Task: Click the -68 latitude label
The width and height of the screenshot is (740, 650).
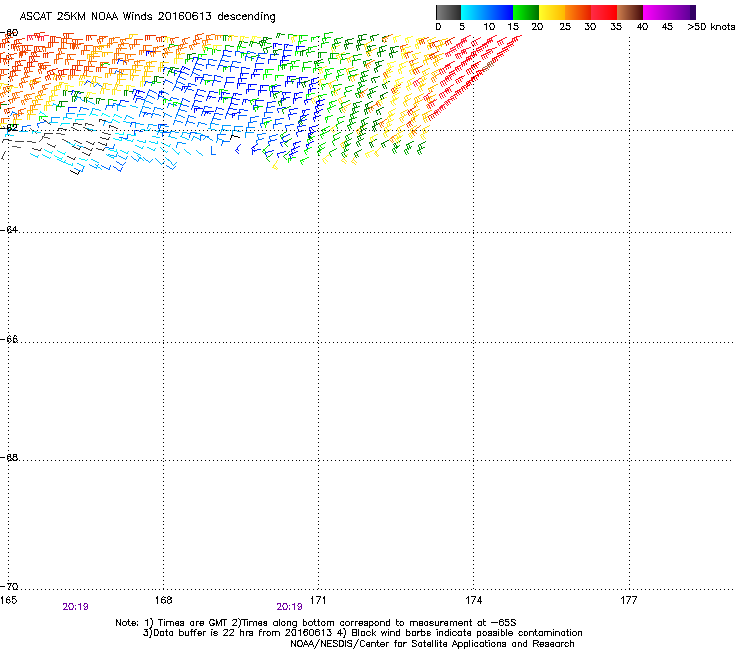Action: pos(9,458)
